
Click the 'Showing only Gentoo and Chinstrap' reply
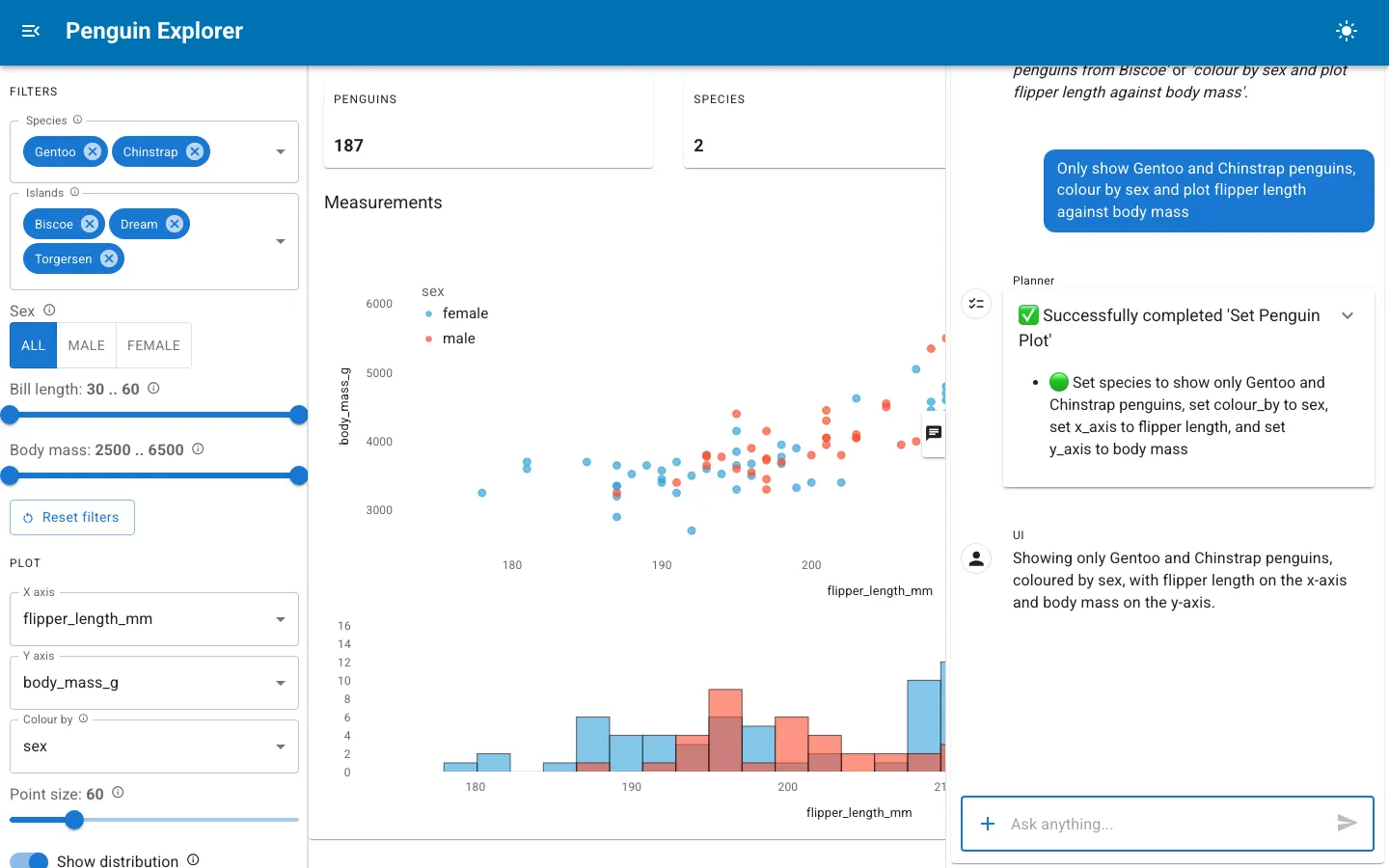pyautogui.click(x=1180, y=581)
